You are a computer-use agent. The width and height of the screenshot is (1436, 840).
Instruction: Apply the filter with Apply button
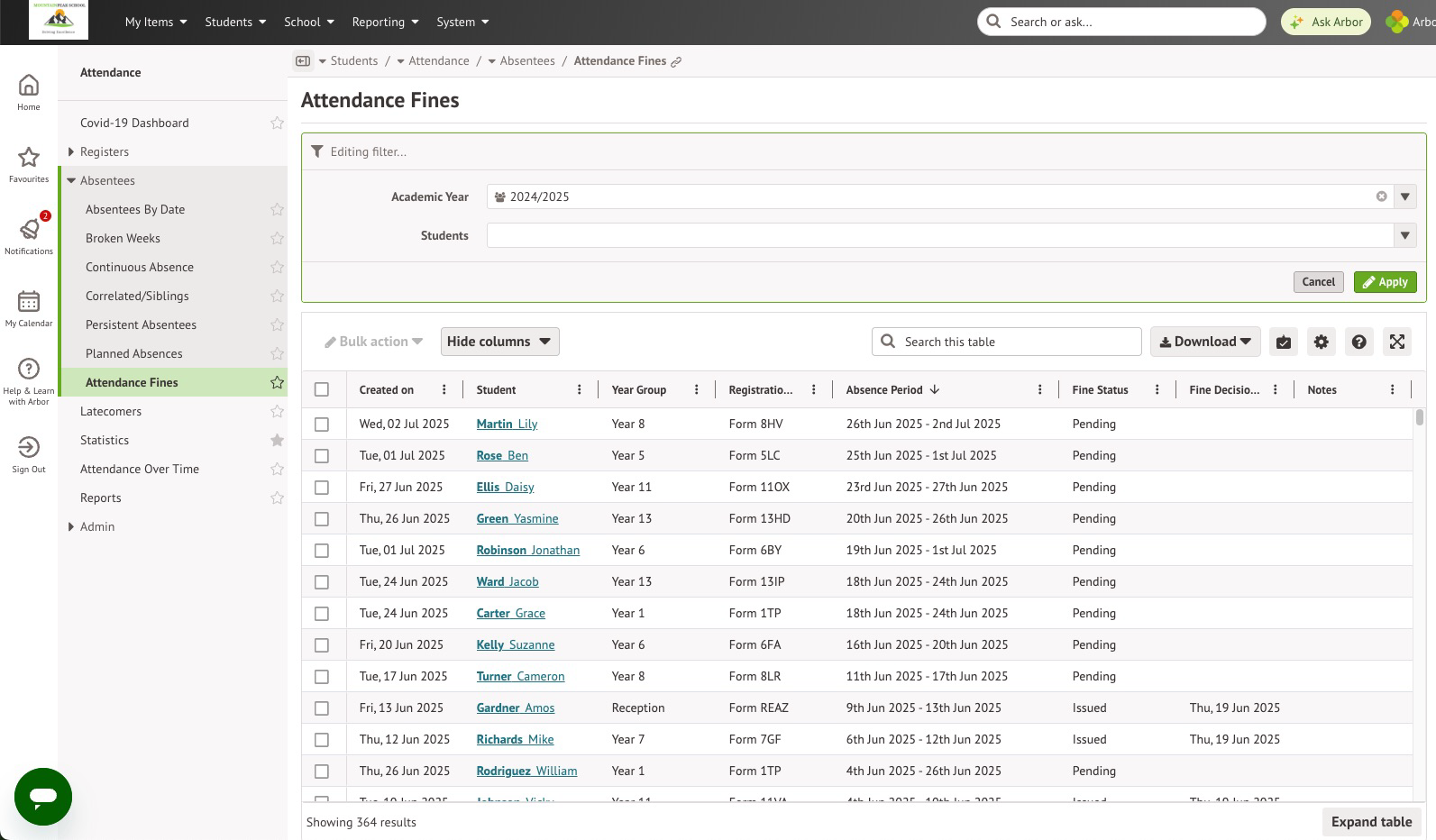pyautogui.click(x=1385, y=282)
